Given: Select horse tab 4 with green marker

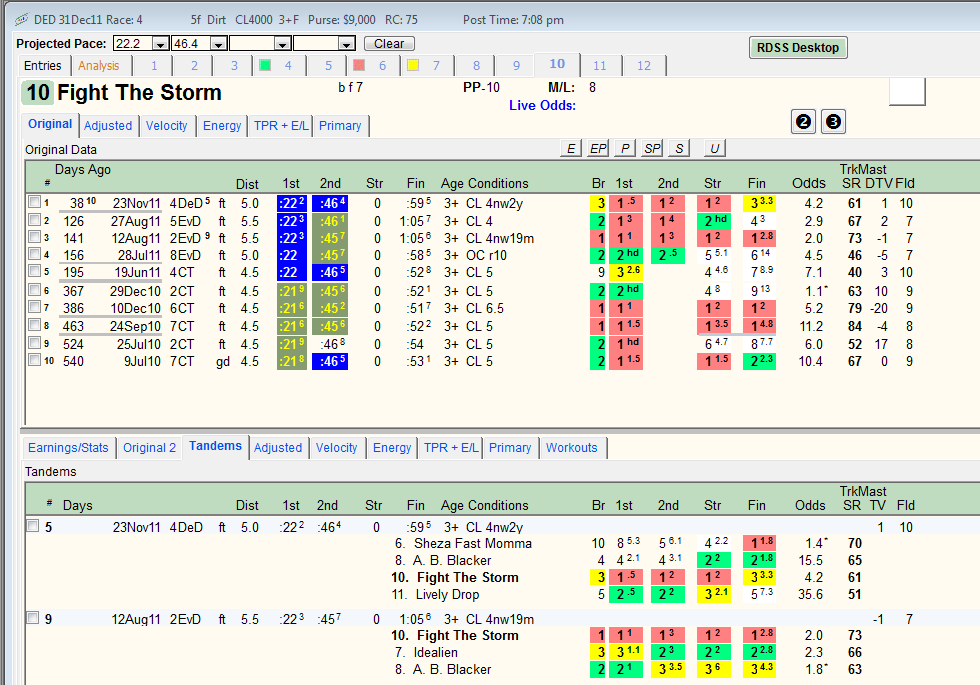Looking at the screenshot, I should [x=280, y=66].
